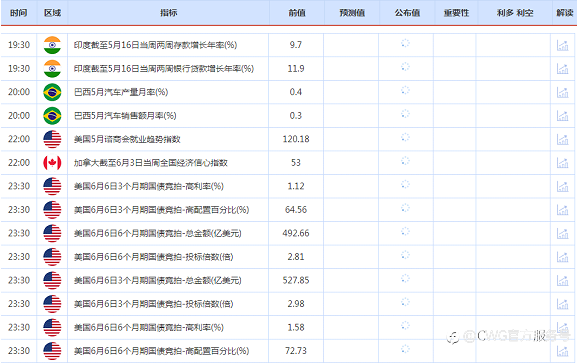This screenshot has width=578, height=364.
Task: Open 美国3个月期国债竞拍-高配置百分比 indicator
Action: pos(161,210)
